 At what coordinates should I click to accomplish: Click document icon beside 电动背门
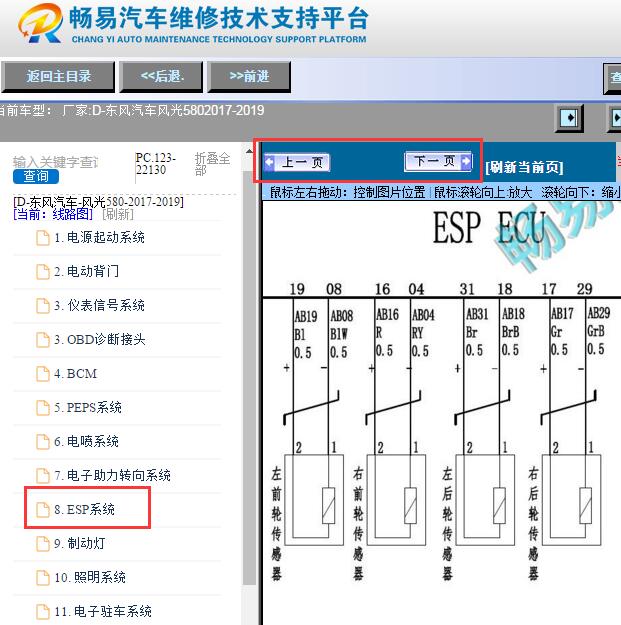click(43, 272)
